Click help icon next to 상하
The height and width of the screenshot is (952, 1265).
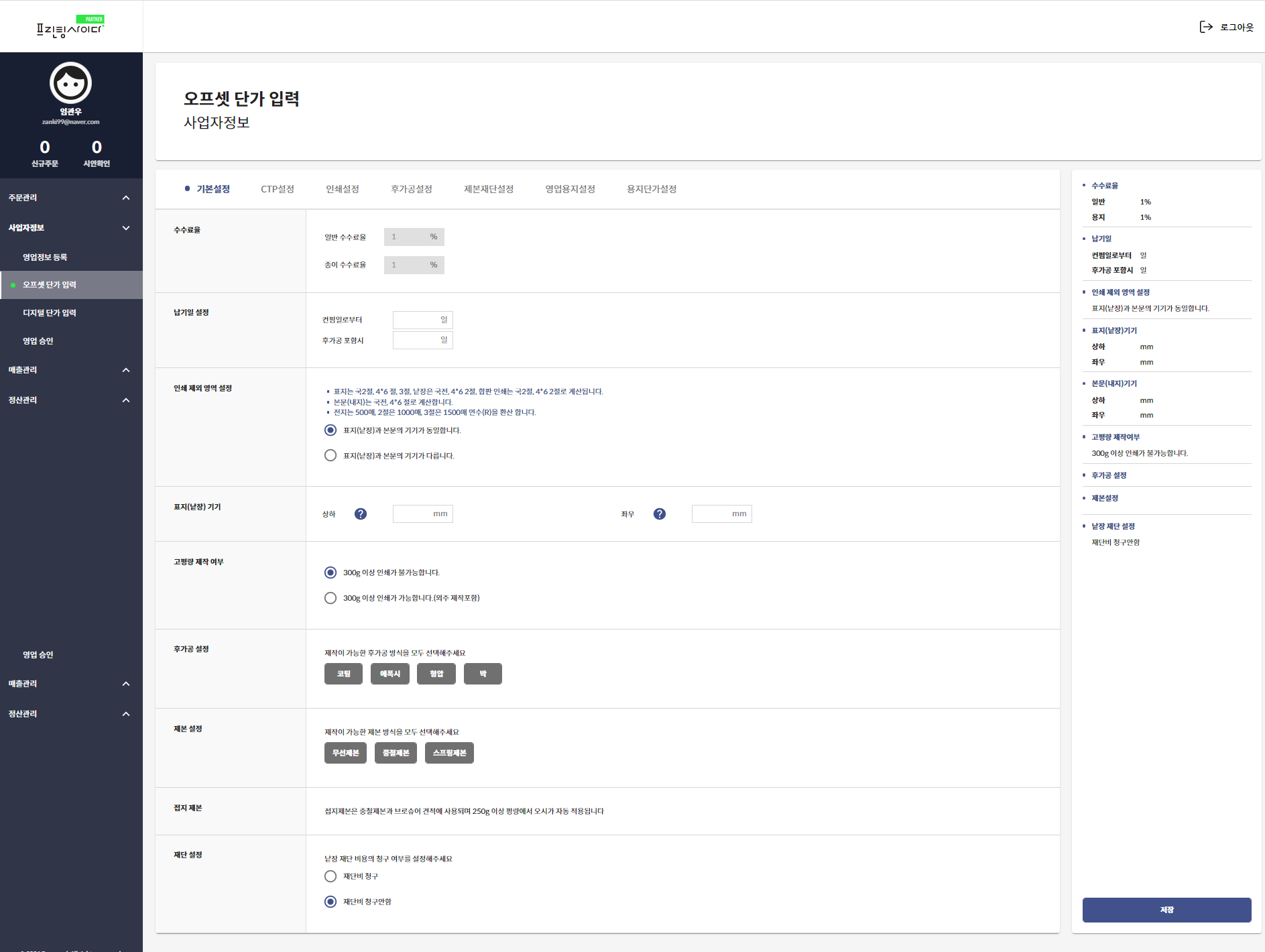[361, 514]
